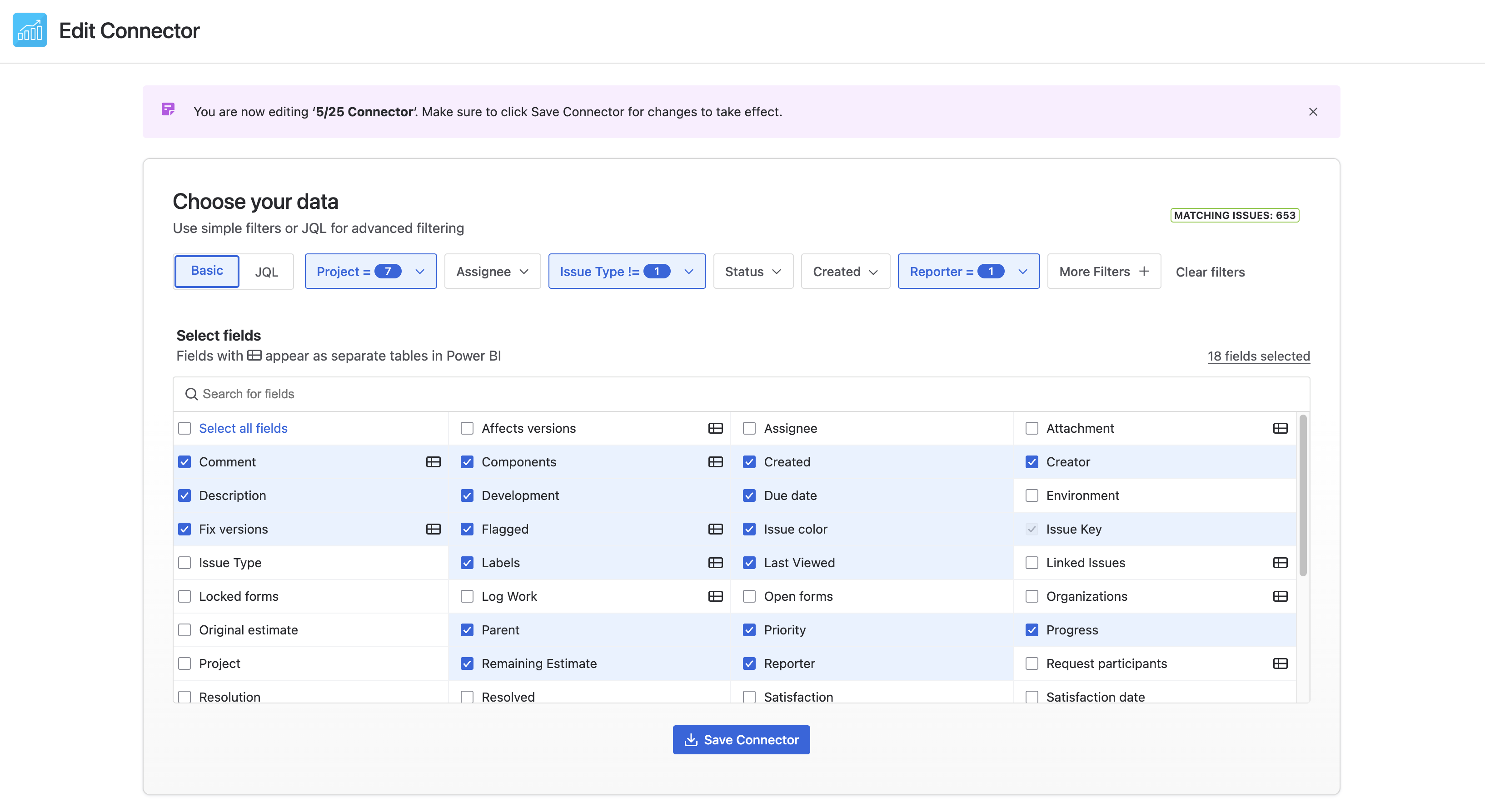Click the Issue color field label
Image resolution: width=1485 pixels, height=812 pixels.
point(796,529)
